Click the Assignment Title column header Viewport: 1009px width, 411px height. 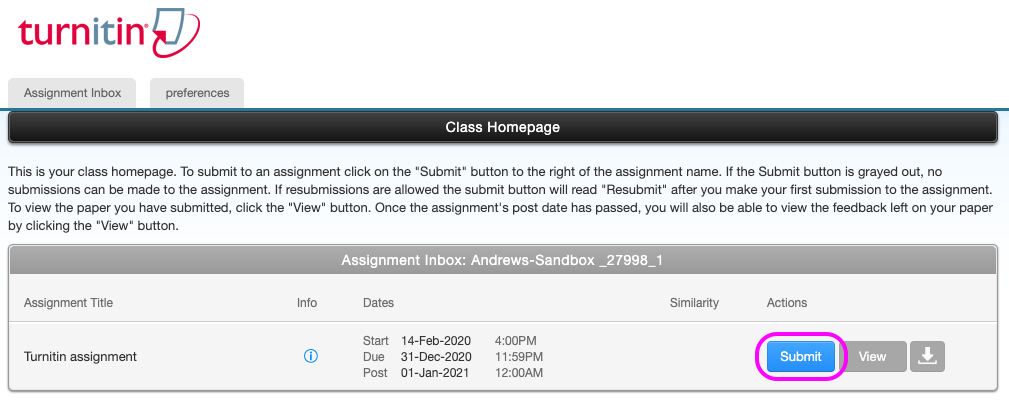click(x=68, y=303)
